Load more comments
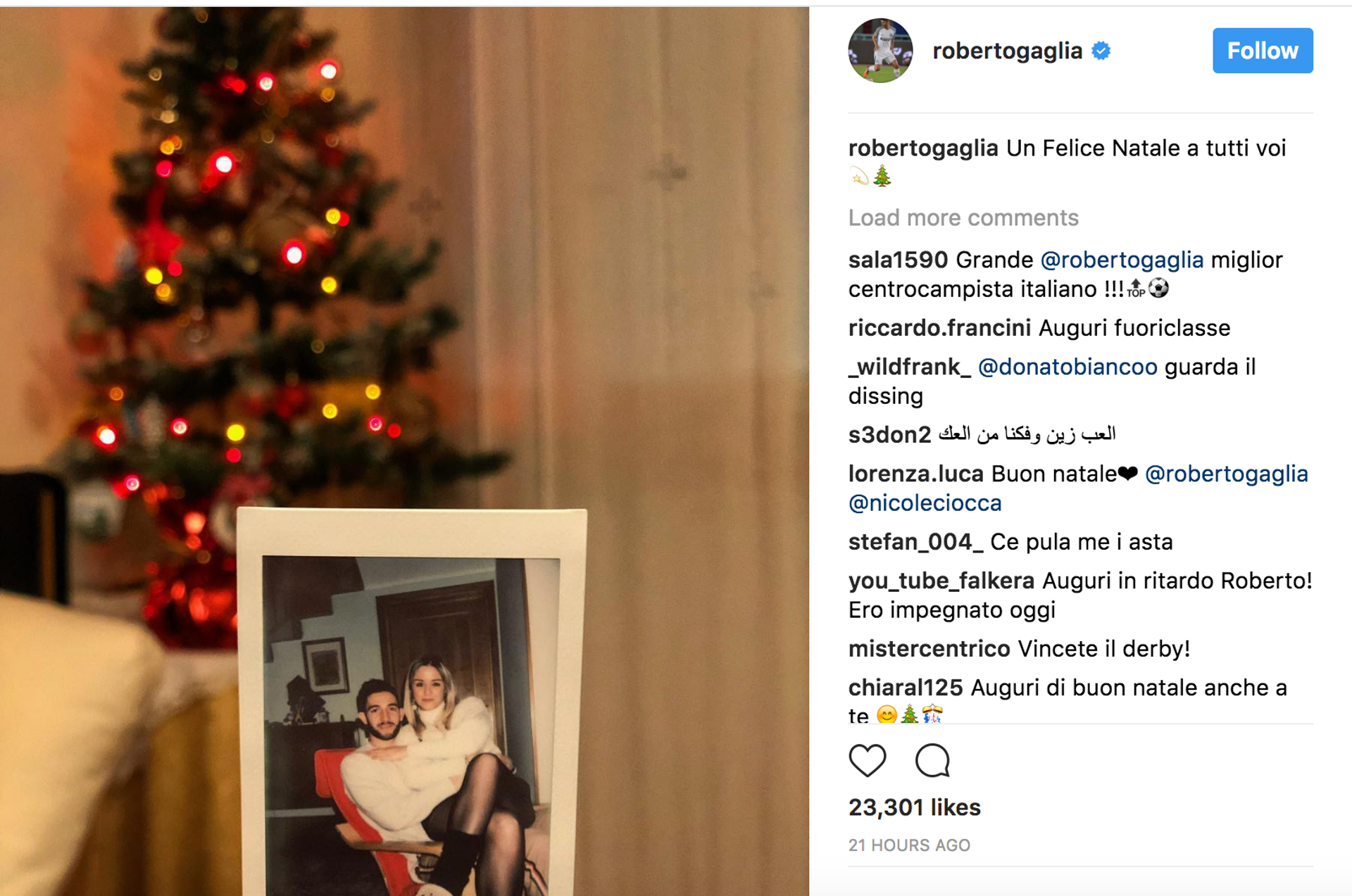1352x896 pixels. tap(963, 217)
